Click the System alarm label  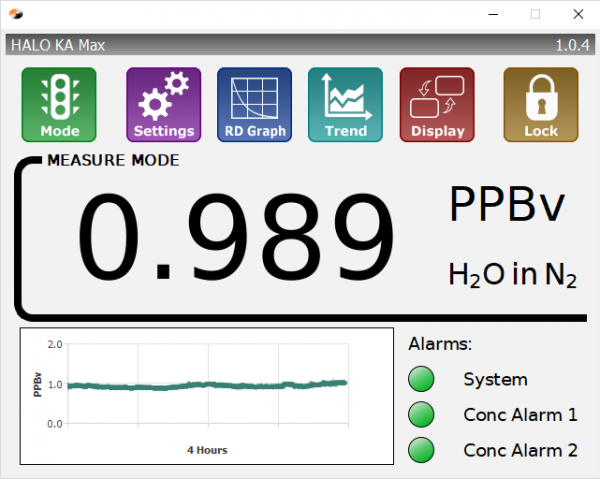click(x=496, y=380)
